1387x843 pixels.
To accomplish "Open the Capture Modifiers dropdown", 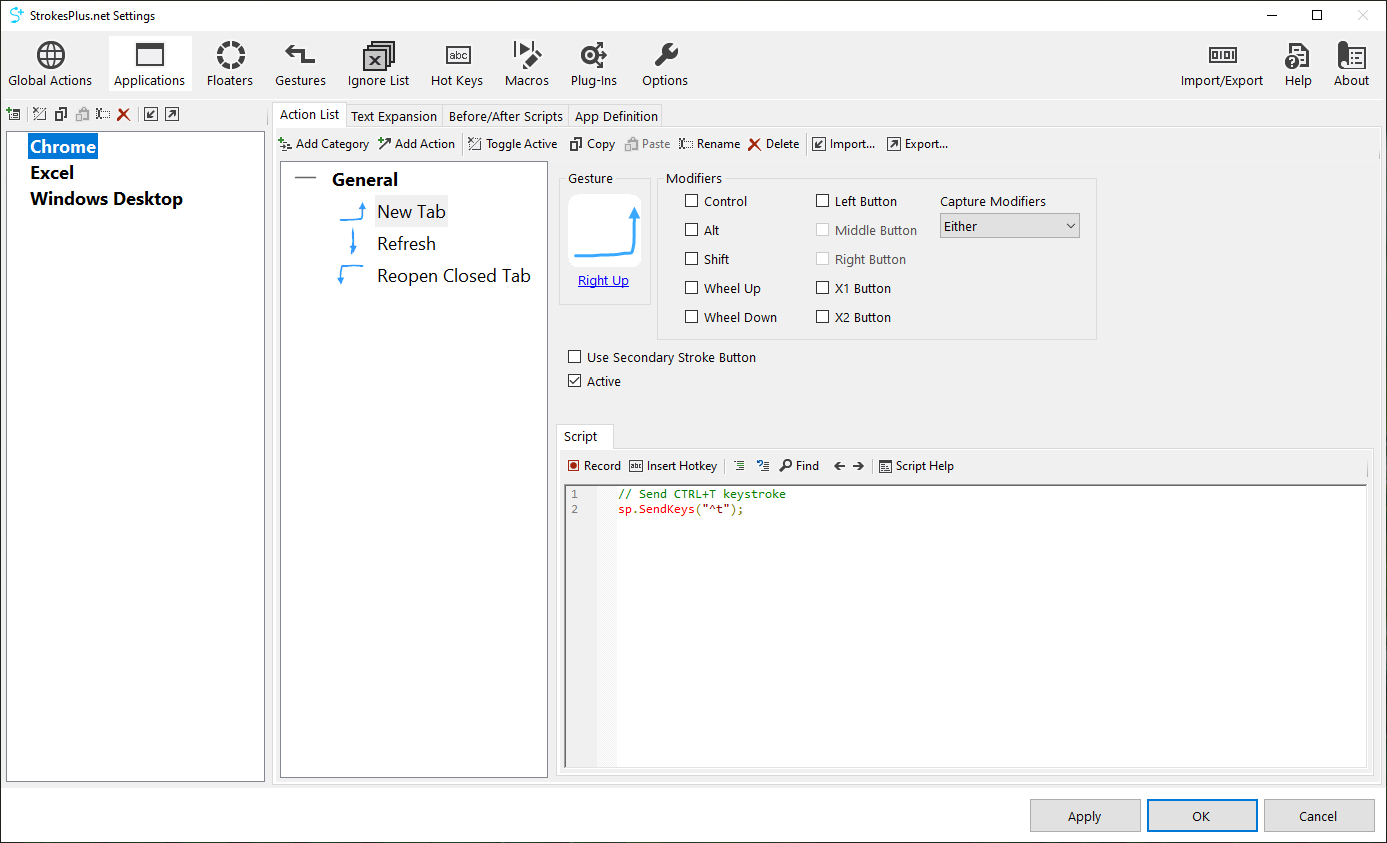I will coord(1010,226).
